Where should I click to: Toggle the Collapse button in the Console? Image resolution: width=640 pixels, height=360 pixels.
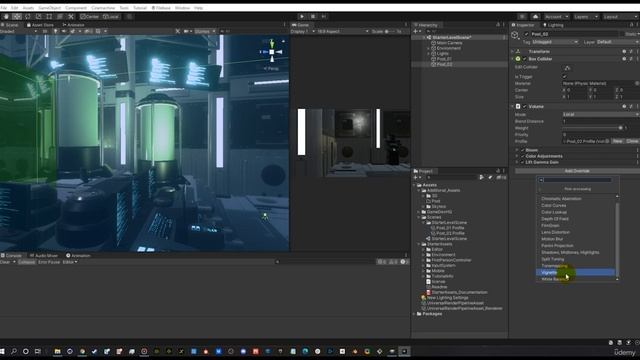27,262
